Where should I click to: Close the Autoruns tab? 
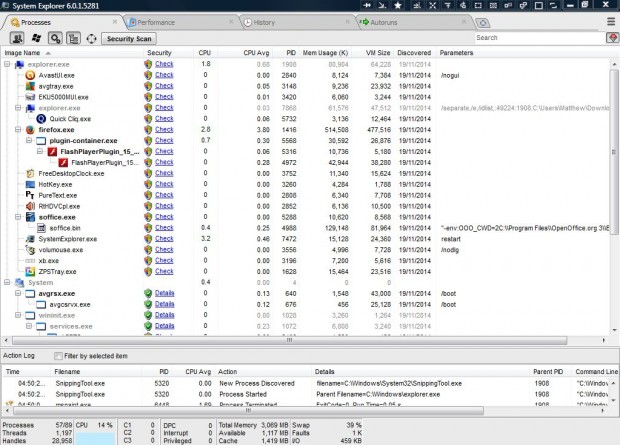pos(464,22)
